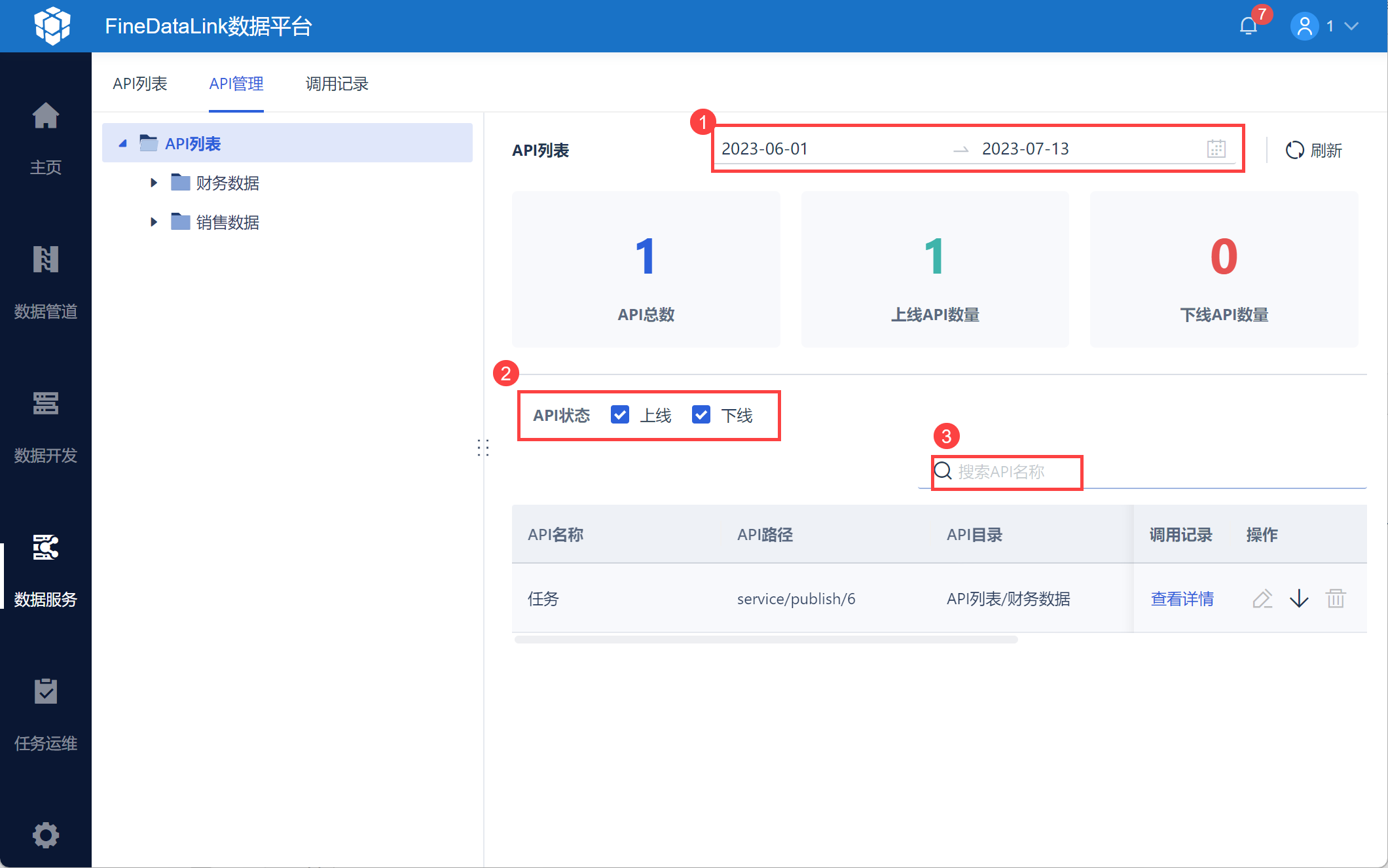Open the calendar date picker icon

coord(1216,149)
